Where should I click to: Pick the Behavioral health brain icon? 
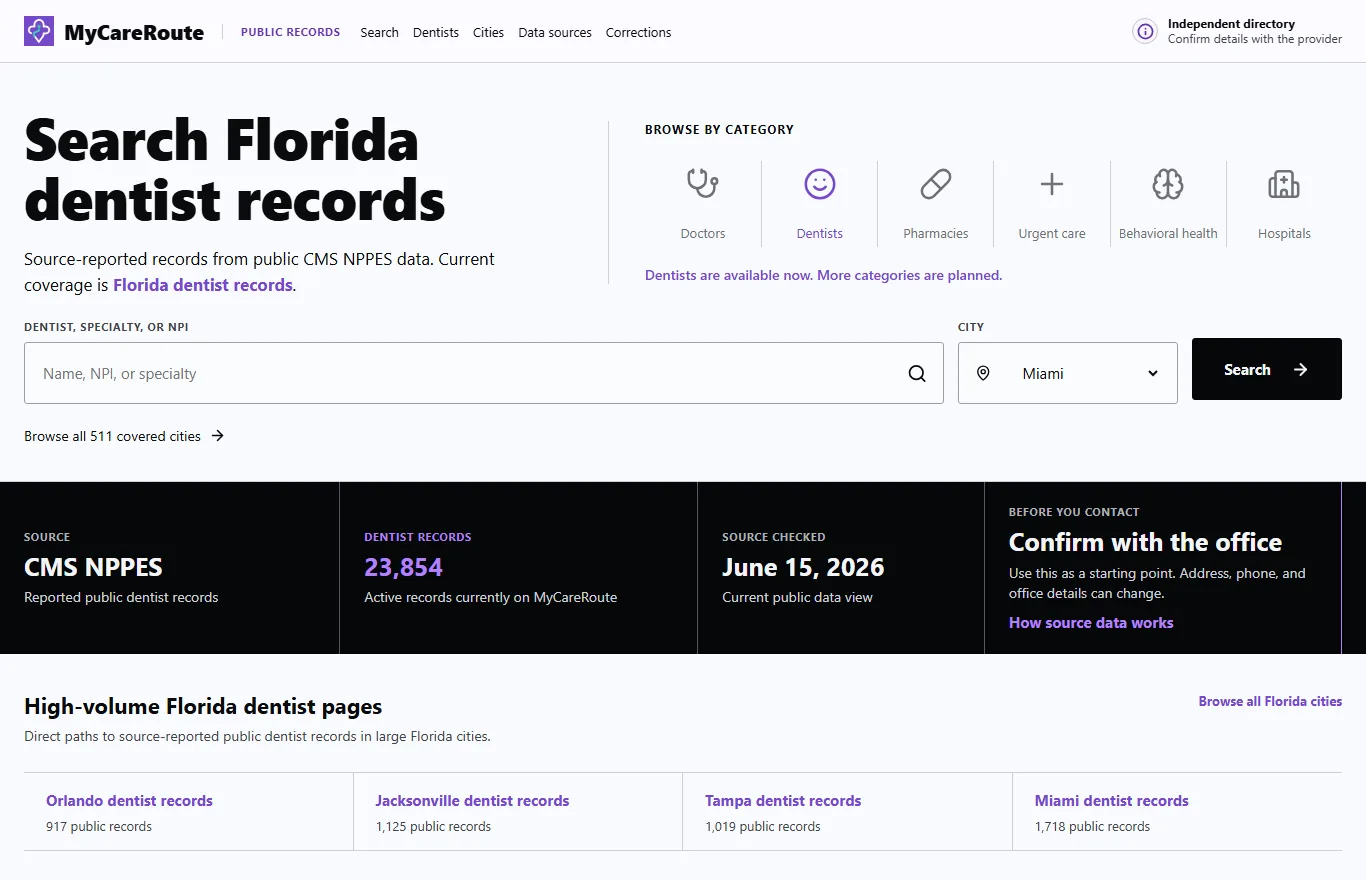[1168, 184]
